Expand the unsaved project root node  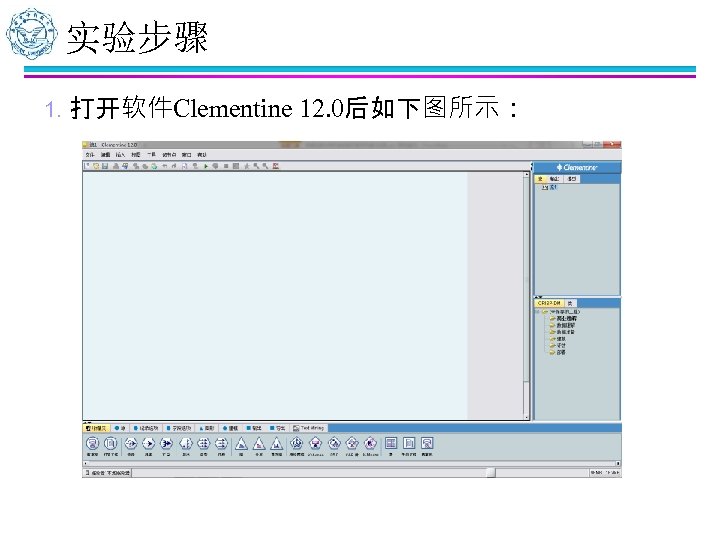pyautogui.click(x=538, y=312)
